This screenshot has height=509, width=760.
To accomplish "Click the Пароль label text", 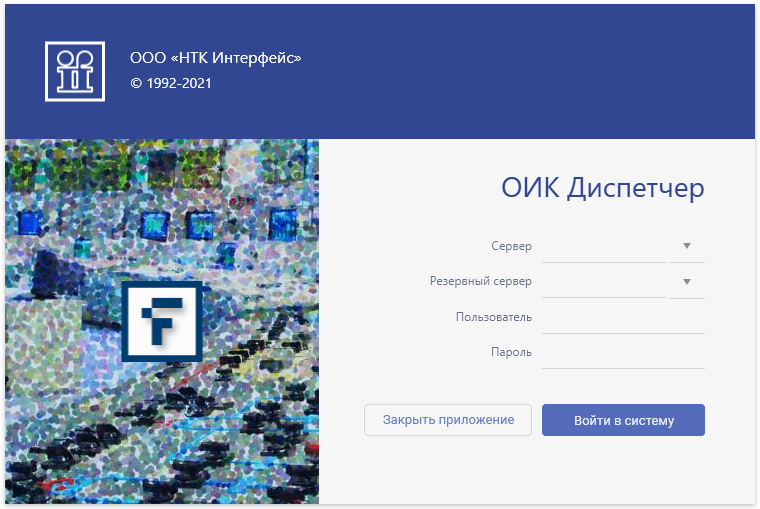I will click(511, 353).
